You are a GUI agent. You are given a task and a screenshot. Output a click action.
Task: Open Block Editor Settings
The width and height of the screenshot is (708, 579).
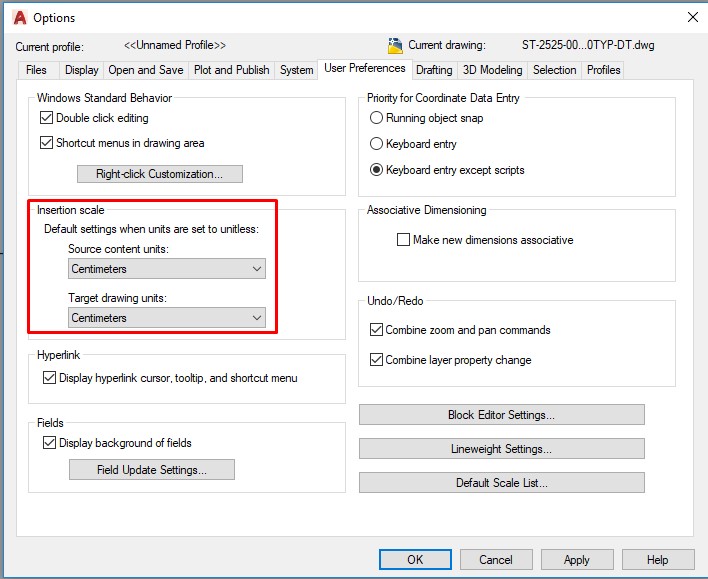[501, 415]
